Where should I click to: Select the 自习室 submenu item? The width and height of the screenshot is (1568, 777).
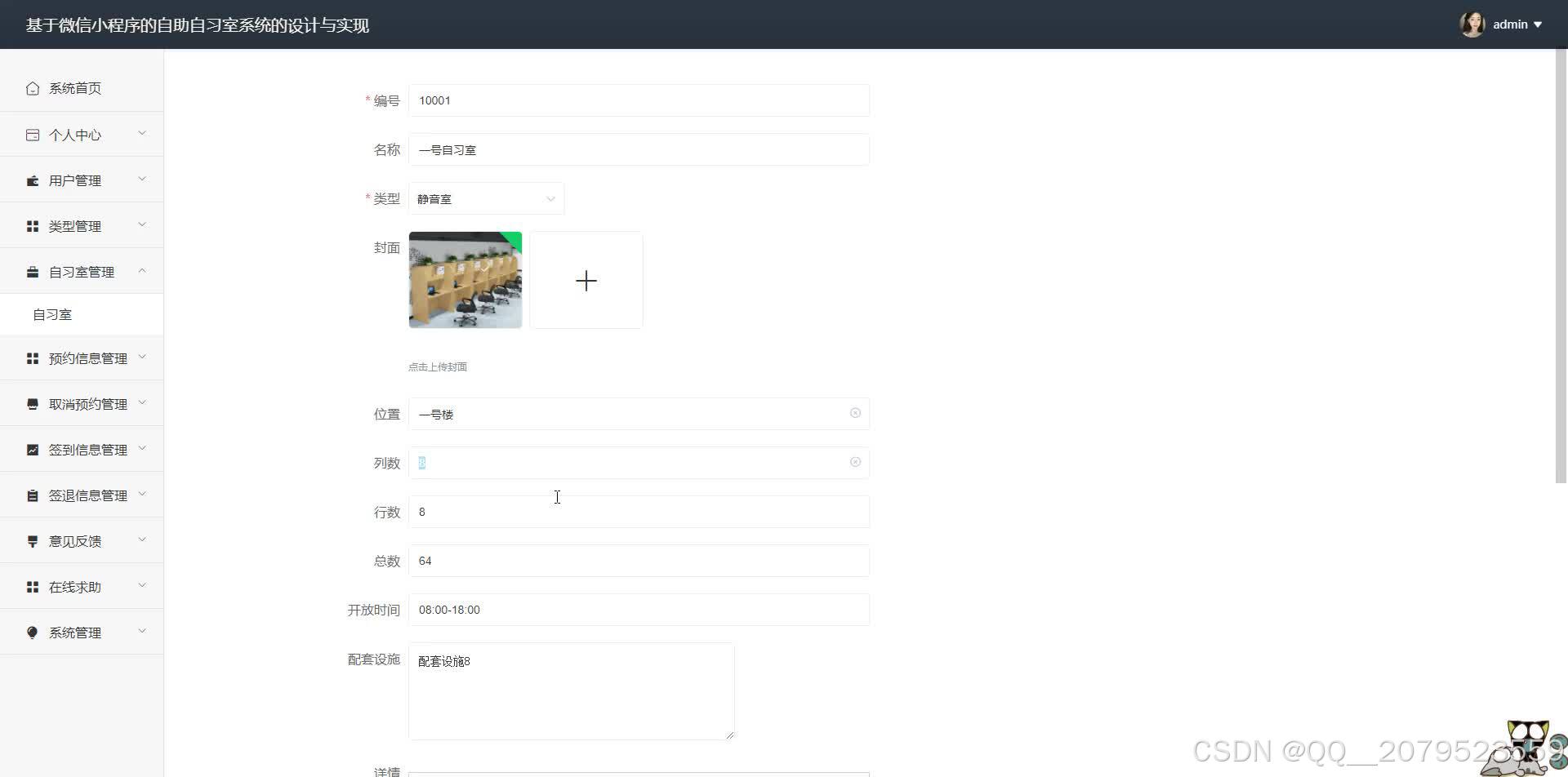pos(82,314)
